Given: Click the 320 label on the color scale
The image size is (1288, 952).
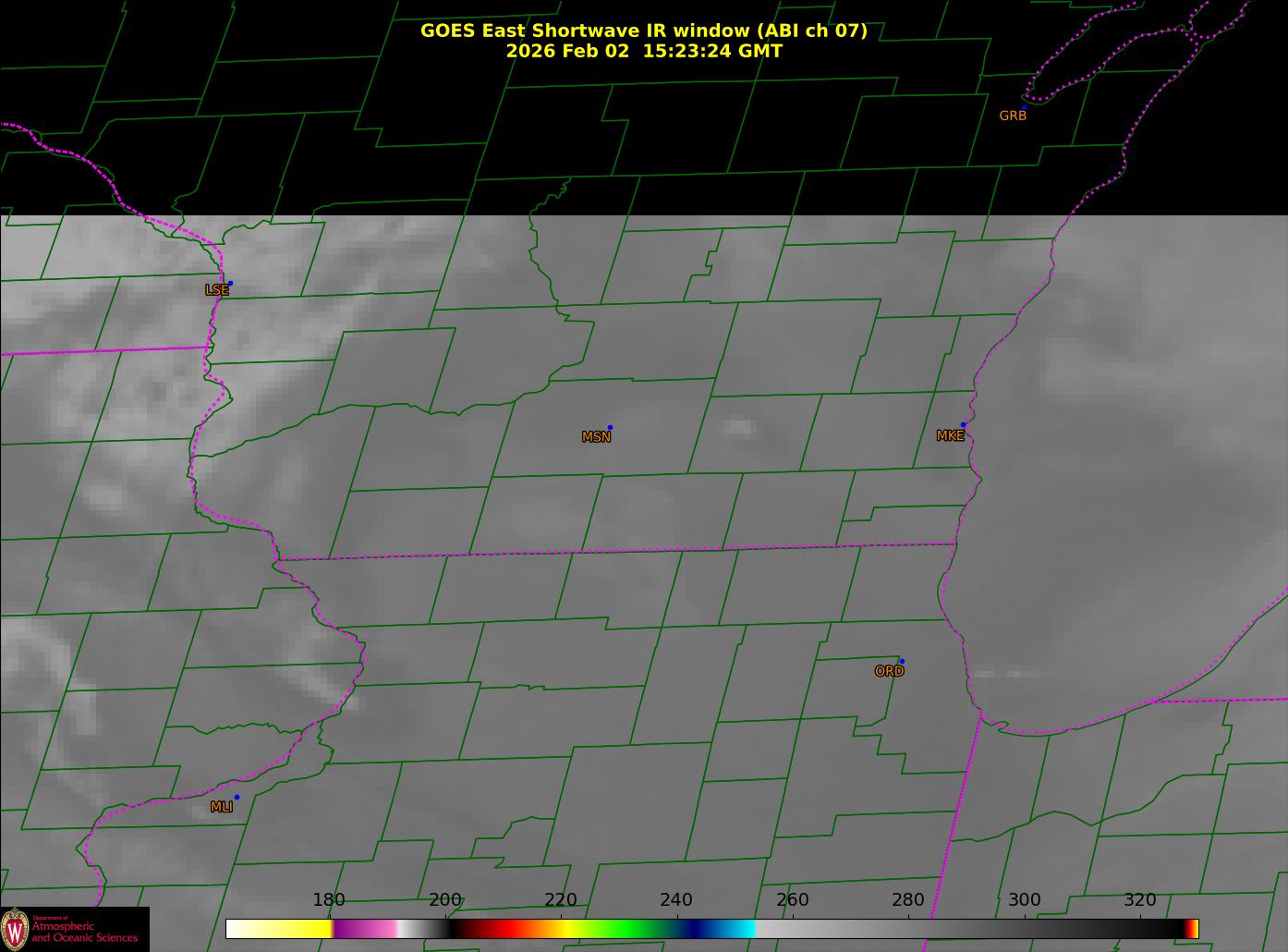Looking at the screenshot, I should click(x=1140, y=899).
